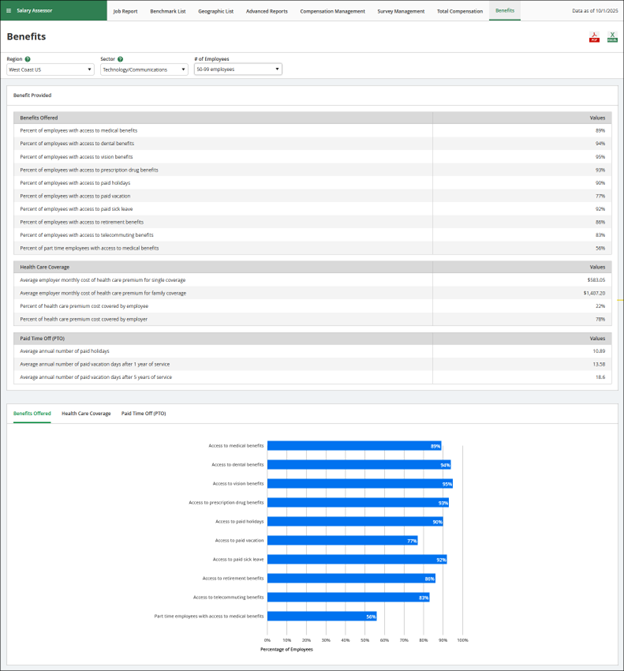Switch to the Benchmark List tab

coord(167,11)
